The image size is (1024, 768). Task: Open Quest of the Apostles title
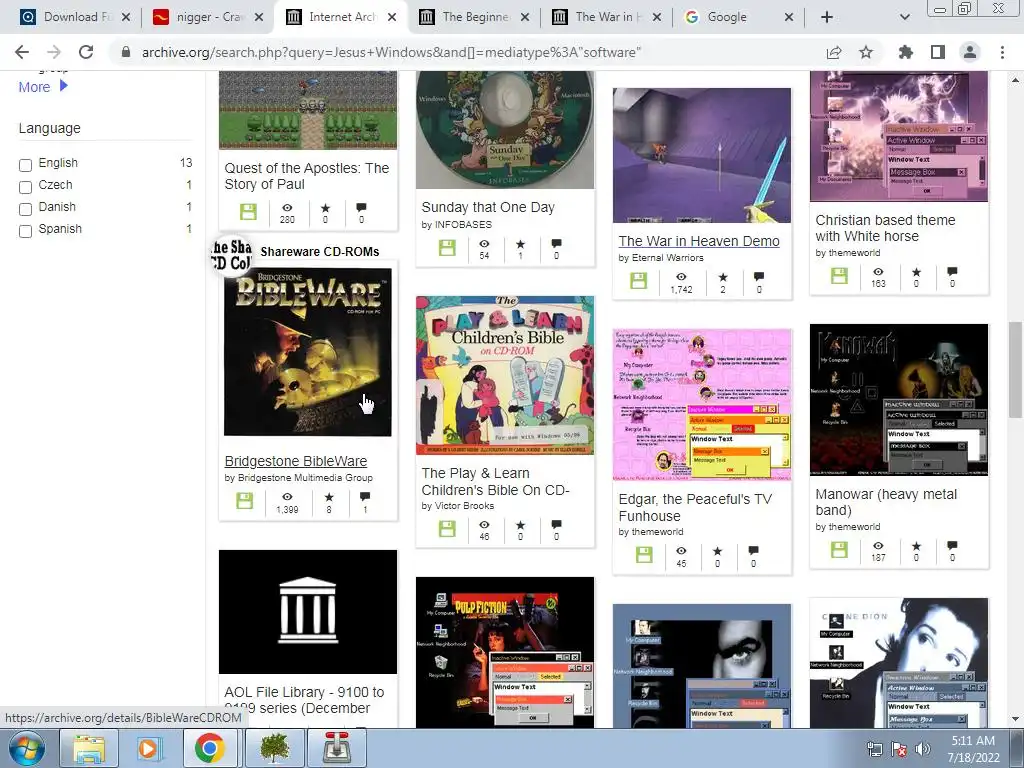coord(306,176)
